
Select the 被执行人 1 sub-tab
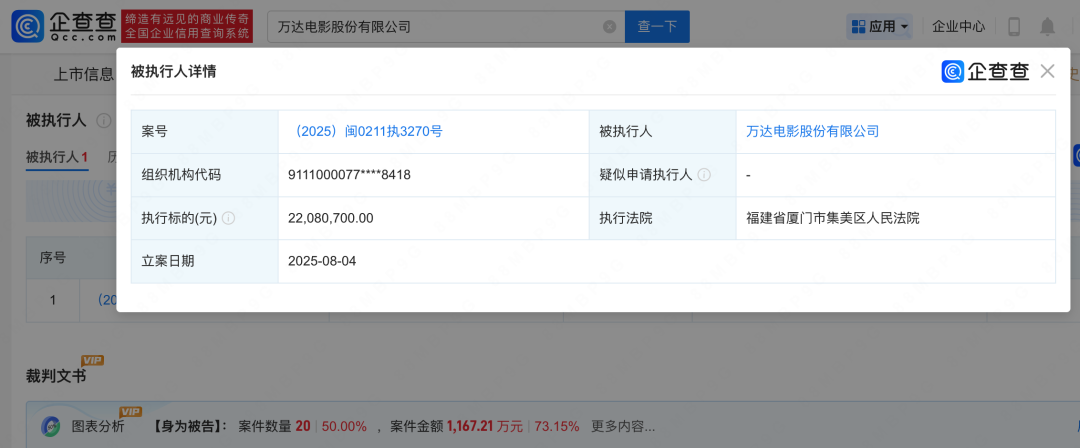point(57,157)
